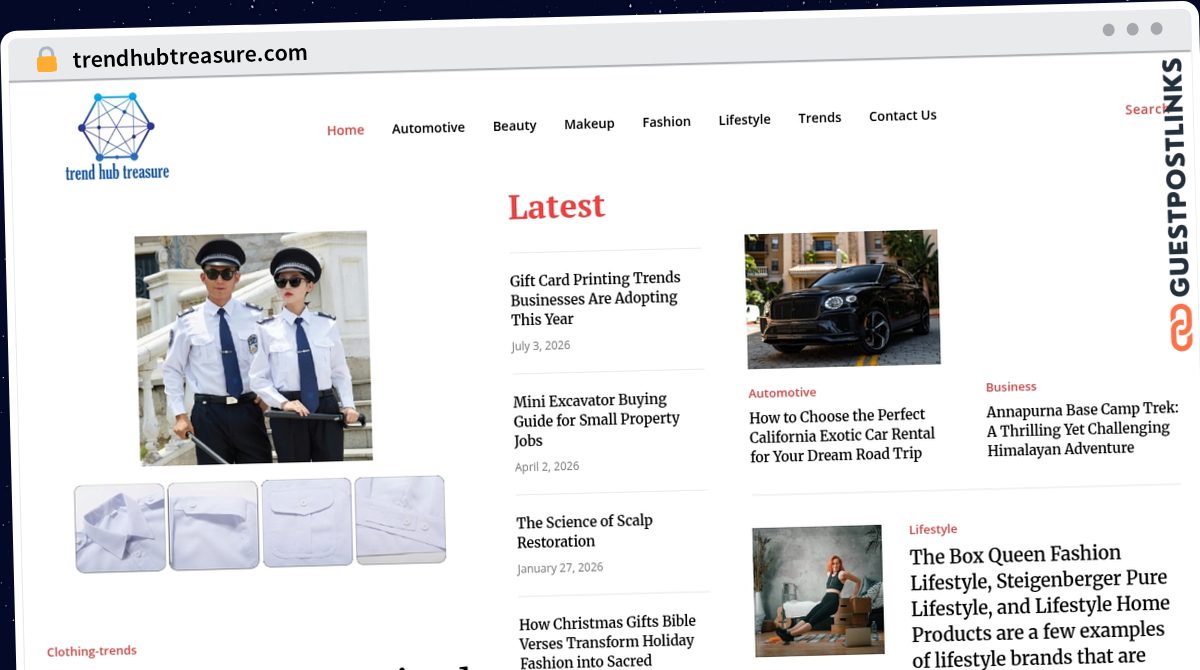The height and width of the screenshot is (670, 1200).
Task: Click the Search link
Action: click(1145, 110)
